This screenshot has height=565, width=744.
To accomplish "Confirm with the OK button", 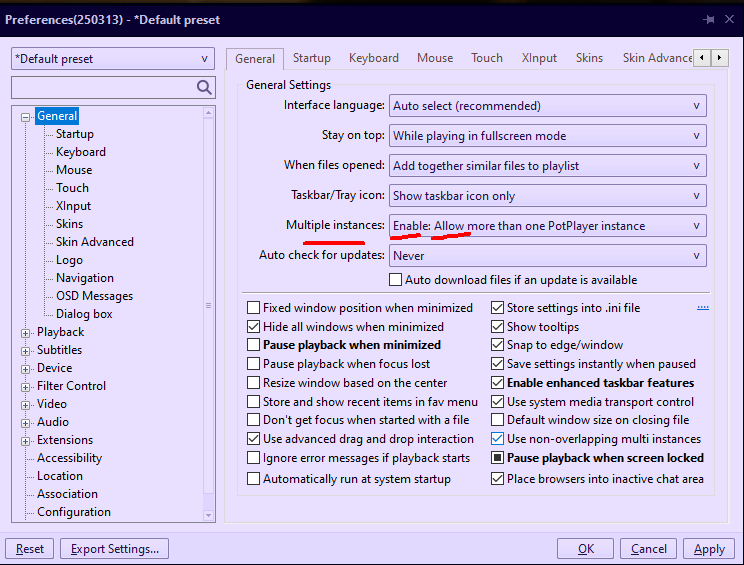I will click(586, 549).
